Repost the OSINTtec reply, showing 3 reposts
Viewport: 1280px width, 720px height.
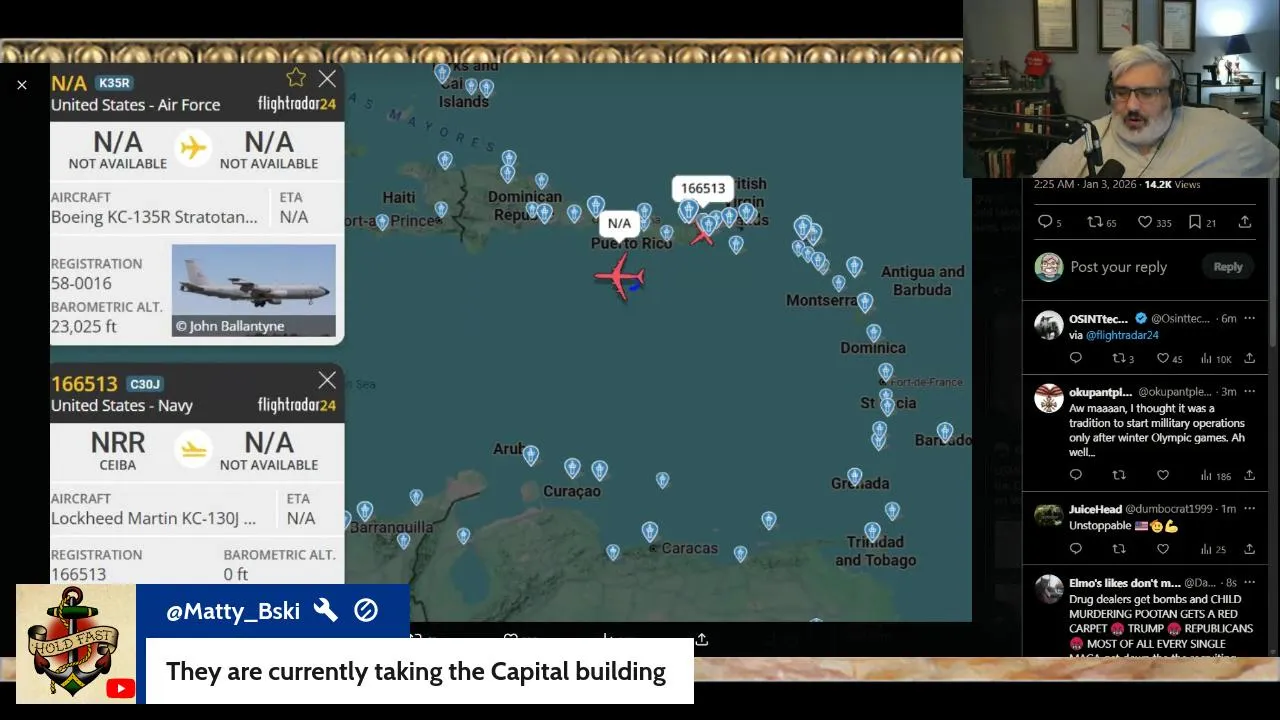(x=1123, y=358)
